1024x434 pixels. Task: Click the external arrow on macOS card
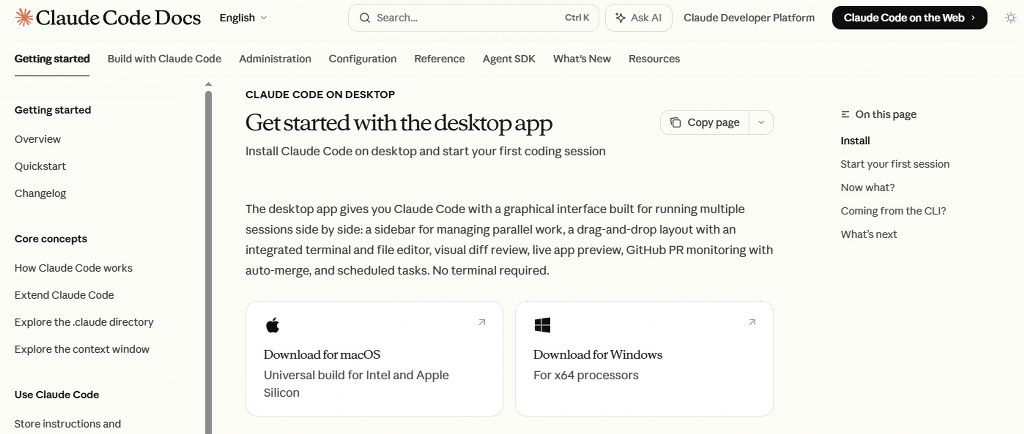(x=482, y=322)
